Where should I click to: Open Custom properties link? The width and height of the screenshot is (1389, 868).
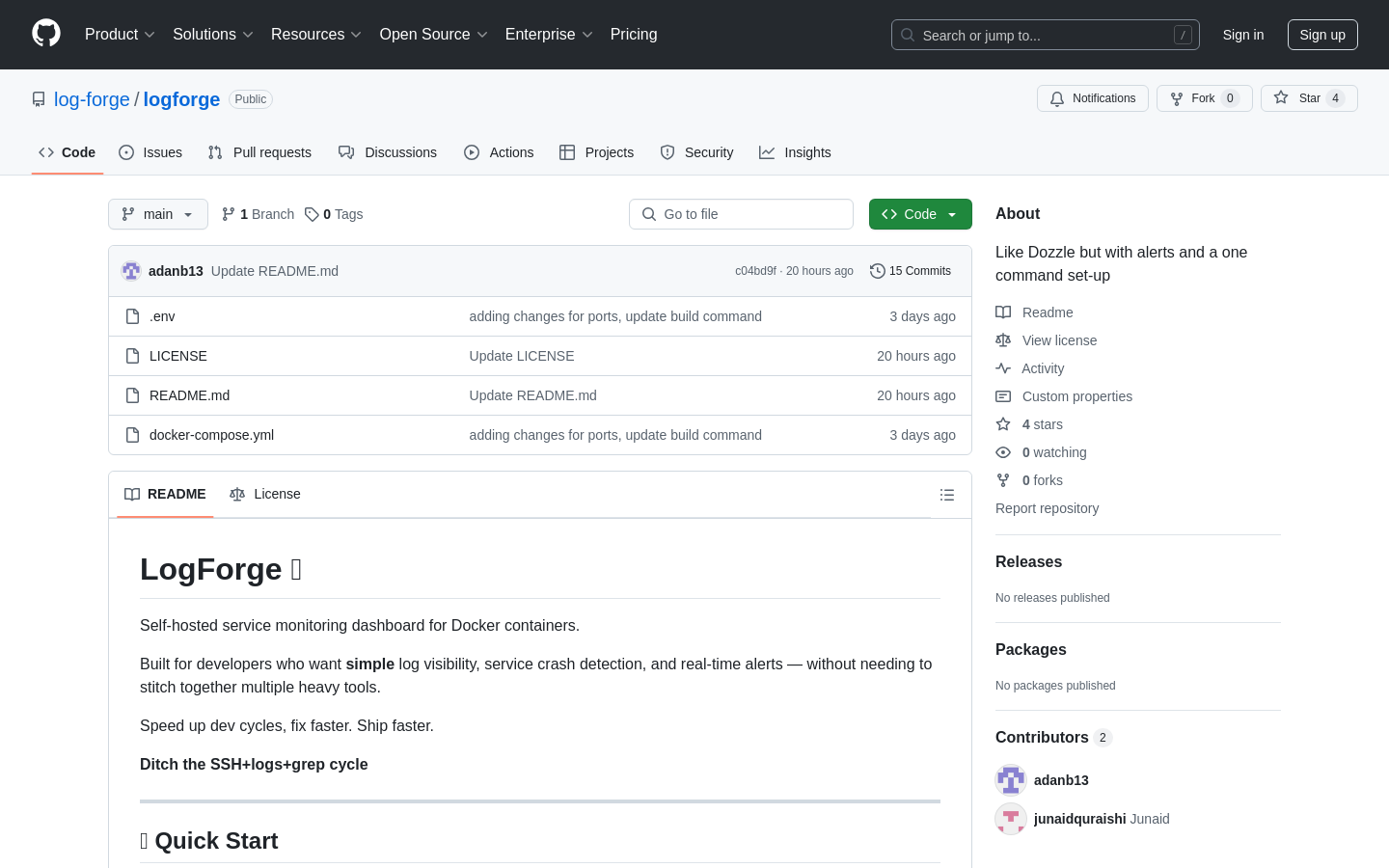click(x=1064, y=396)
